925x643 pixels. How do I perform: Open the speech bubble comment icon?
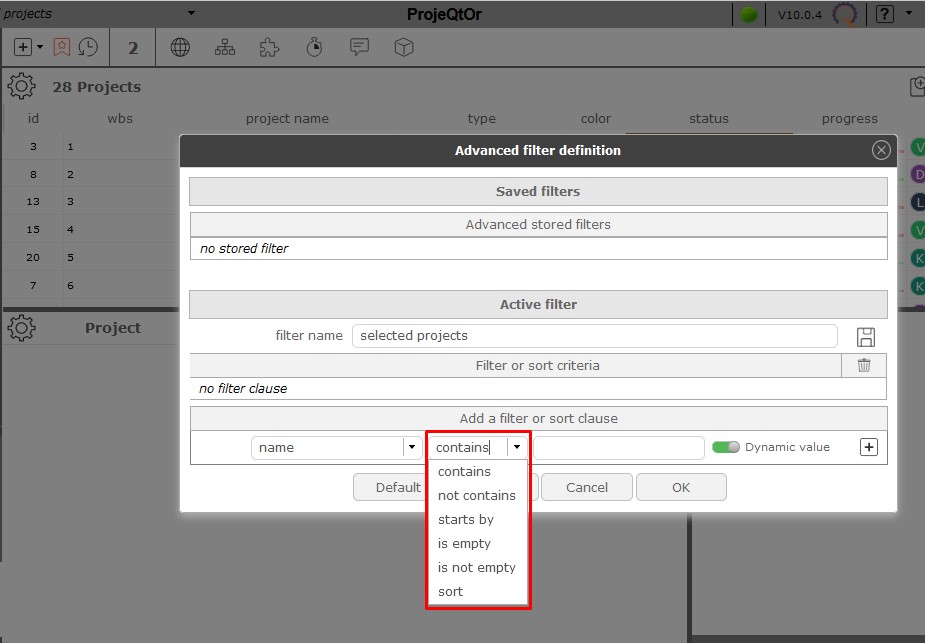point(359,47)
